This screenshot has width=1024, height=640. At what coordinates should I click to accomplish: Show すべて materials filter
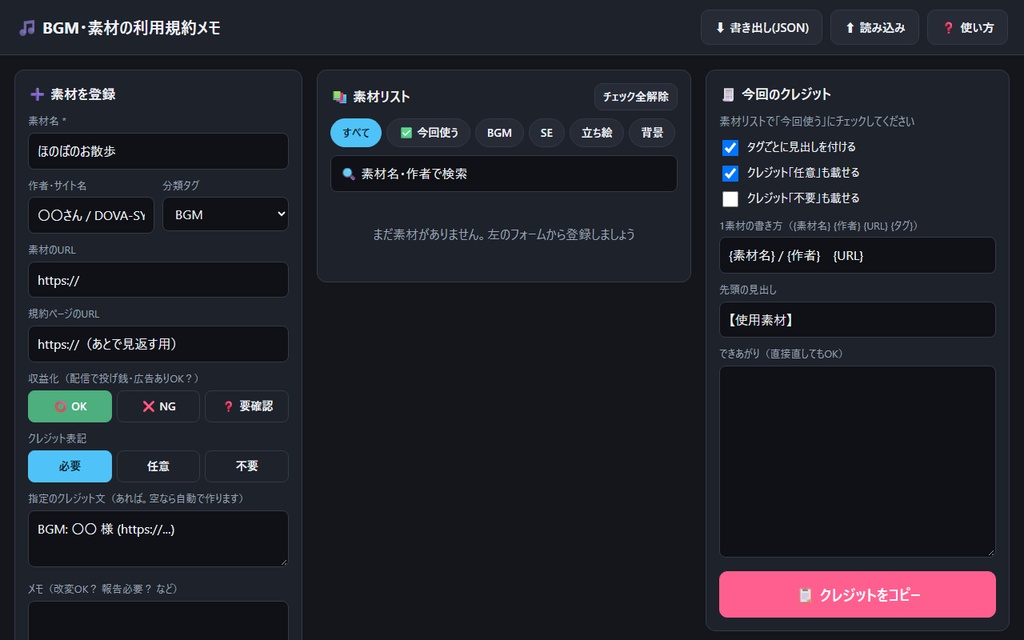pyautogui.click(x=356, y=133)
